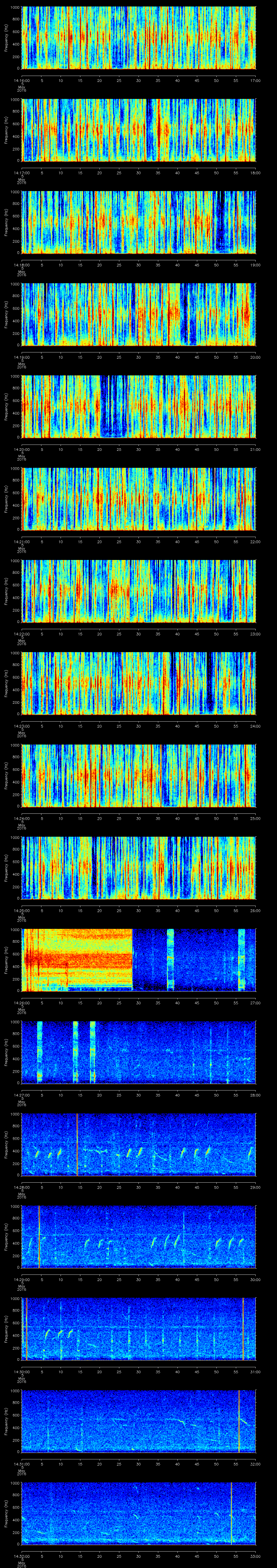The width and height of the screenshot is (277, 1568).
Task: Click the 14:29:00 start time label
Action: pyautogui.click(x=22, y=1279)
